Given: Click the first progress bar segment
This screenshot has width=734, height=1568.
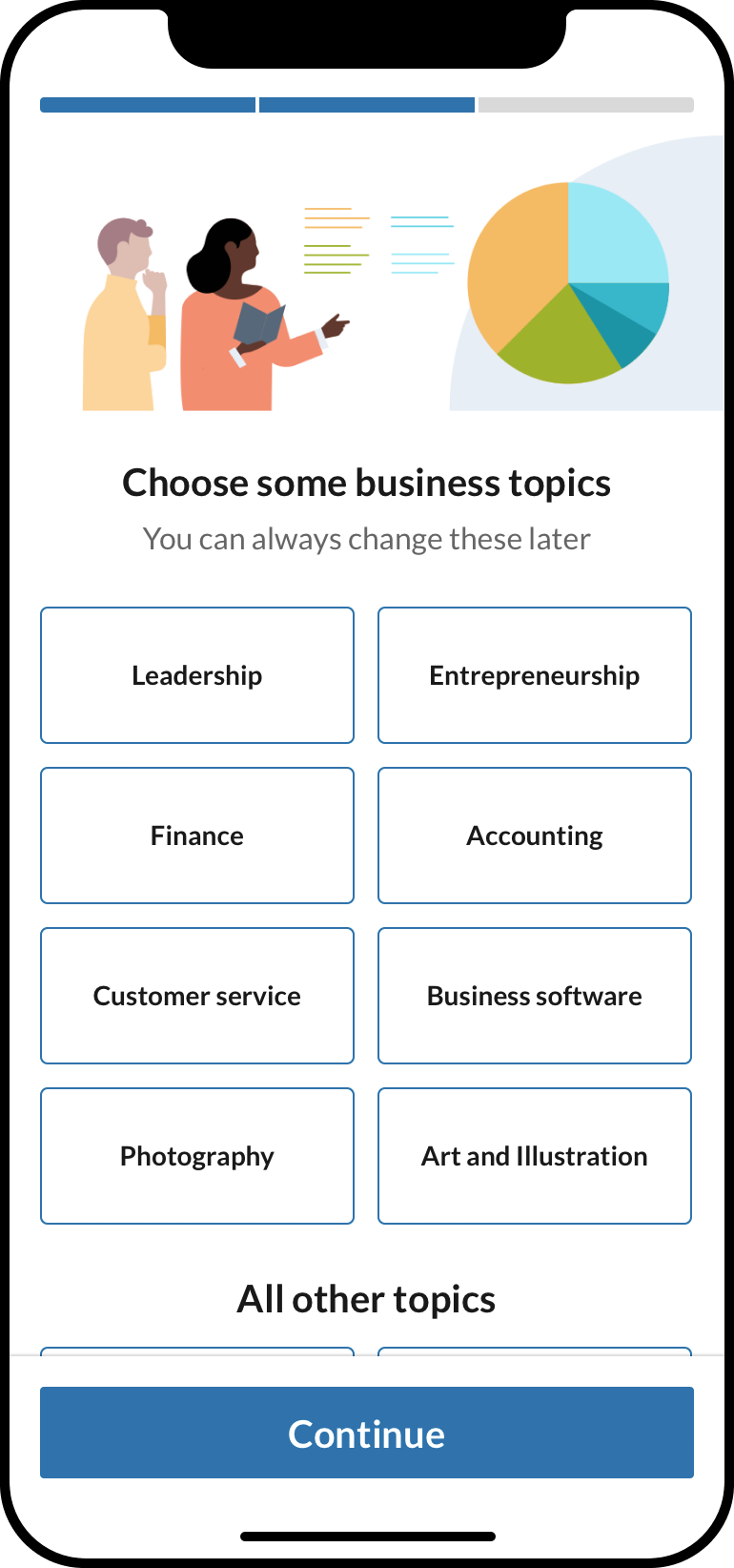Looking at the screenshot, I should [148, 105].
